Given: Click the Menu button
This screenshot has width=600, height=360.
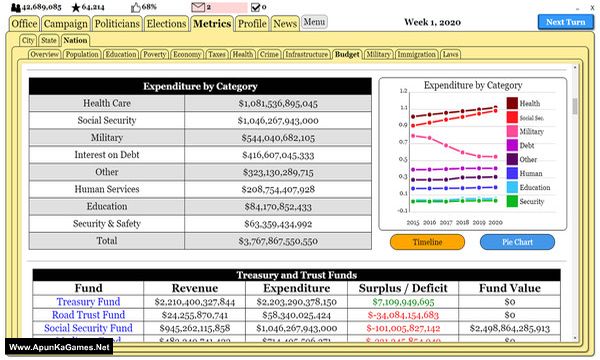Looking at the screenshot, I should [314, 22].
